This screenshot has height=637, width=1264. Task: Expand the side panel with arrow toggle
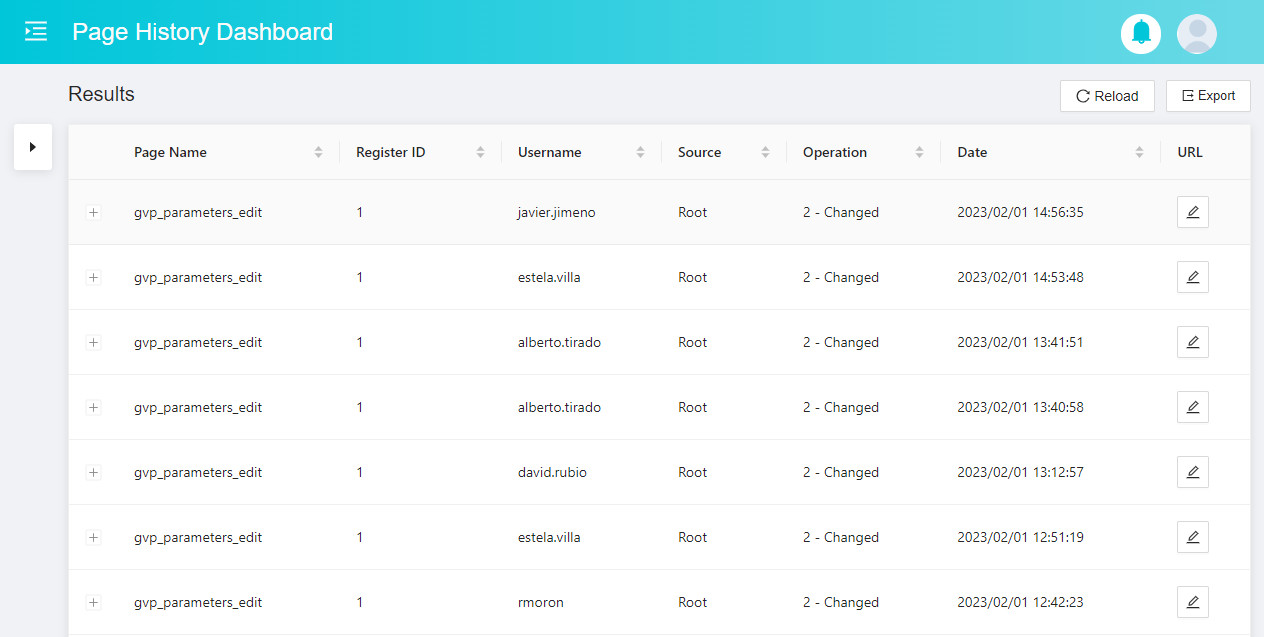[33, 147]
